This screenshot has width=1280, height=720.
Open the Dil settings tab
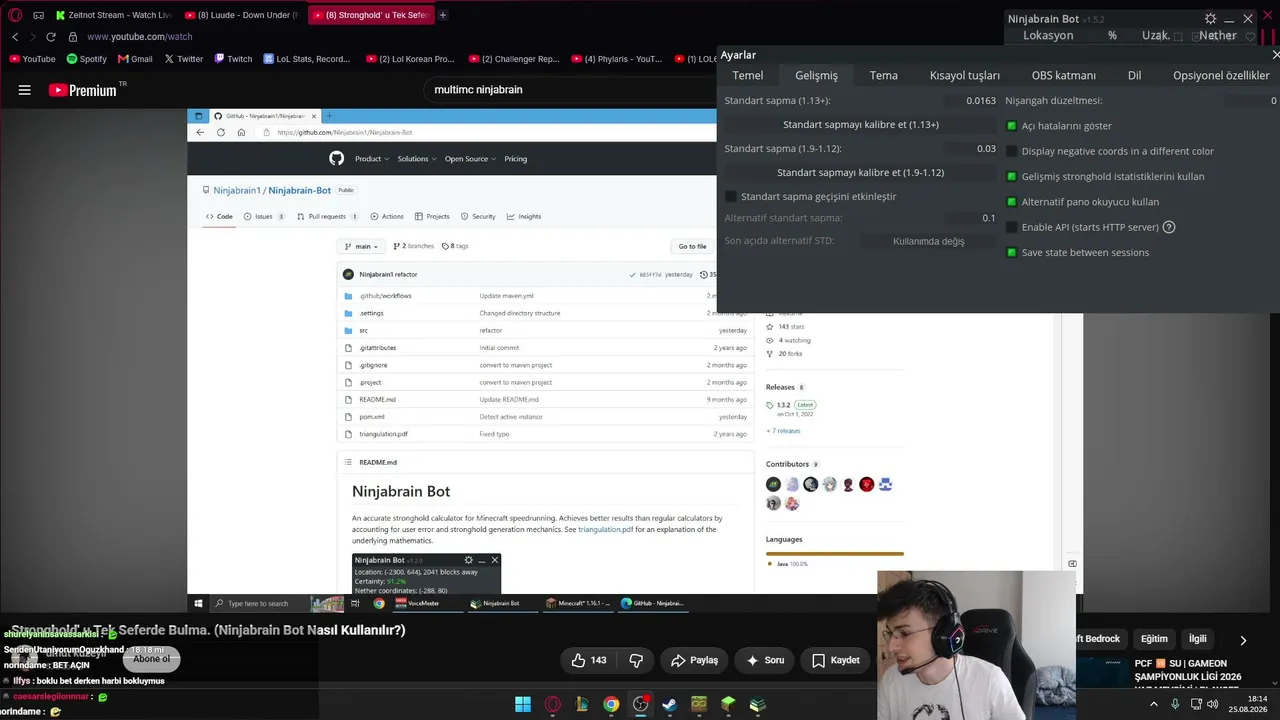(x=1135, y=76)
